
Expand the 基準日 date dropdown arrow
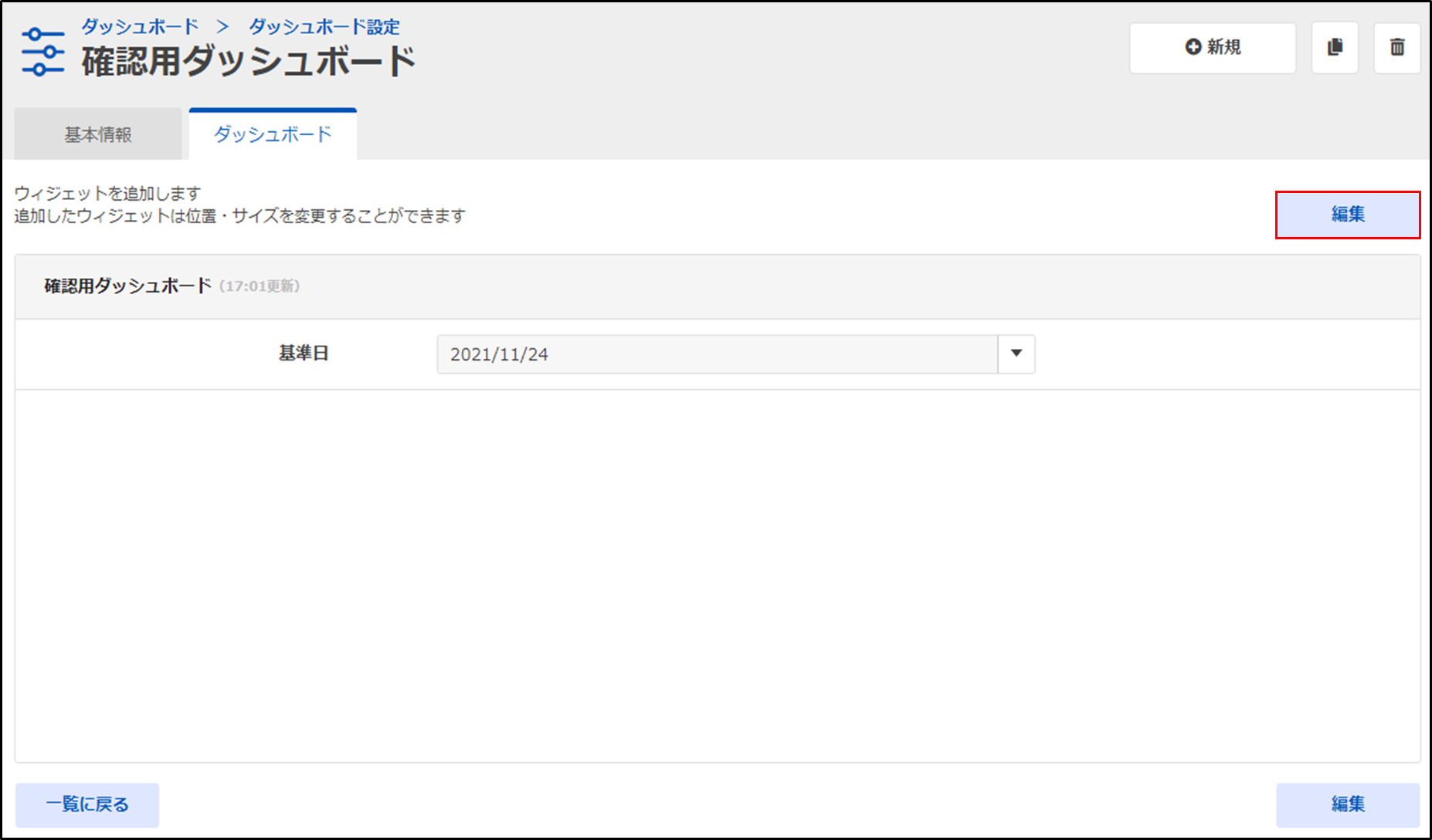pos(1016,354)
